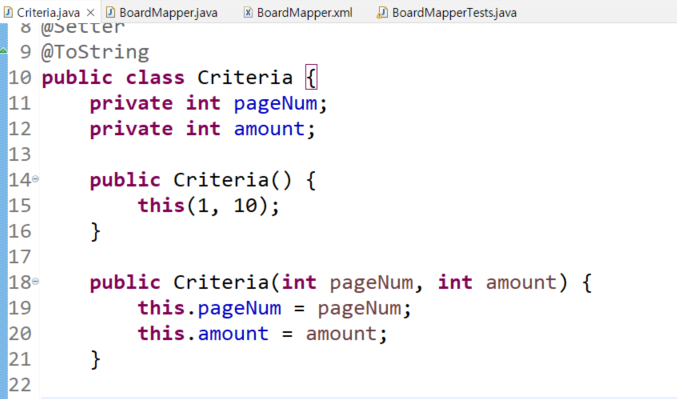Click line number 22 in the gutter
Screen dimensions: 677x399
pyautogui.click(x=20, y=385)
